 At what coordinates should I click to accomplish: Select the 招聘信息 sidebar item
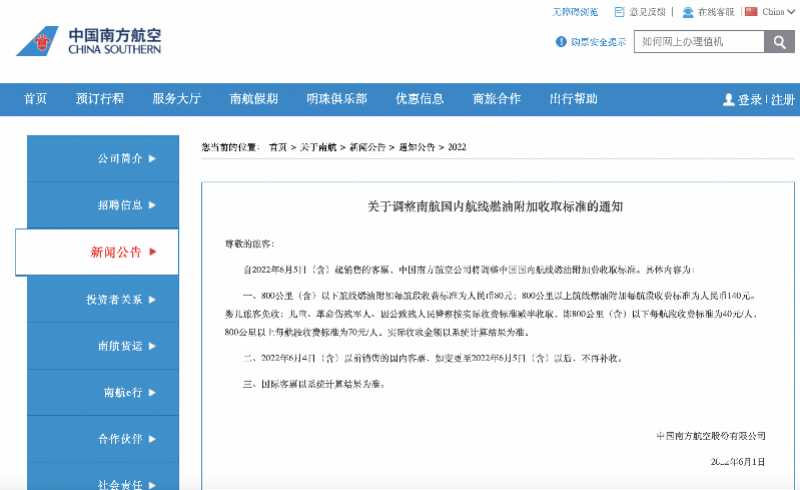tap(103, 205)
